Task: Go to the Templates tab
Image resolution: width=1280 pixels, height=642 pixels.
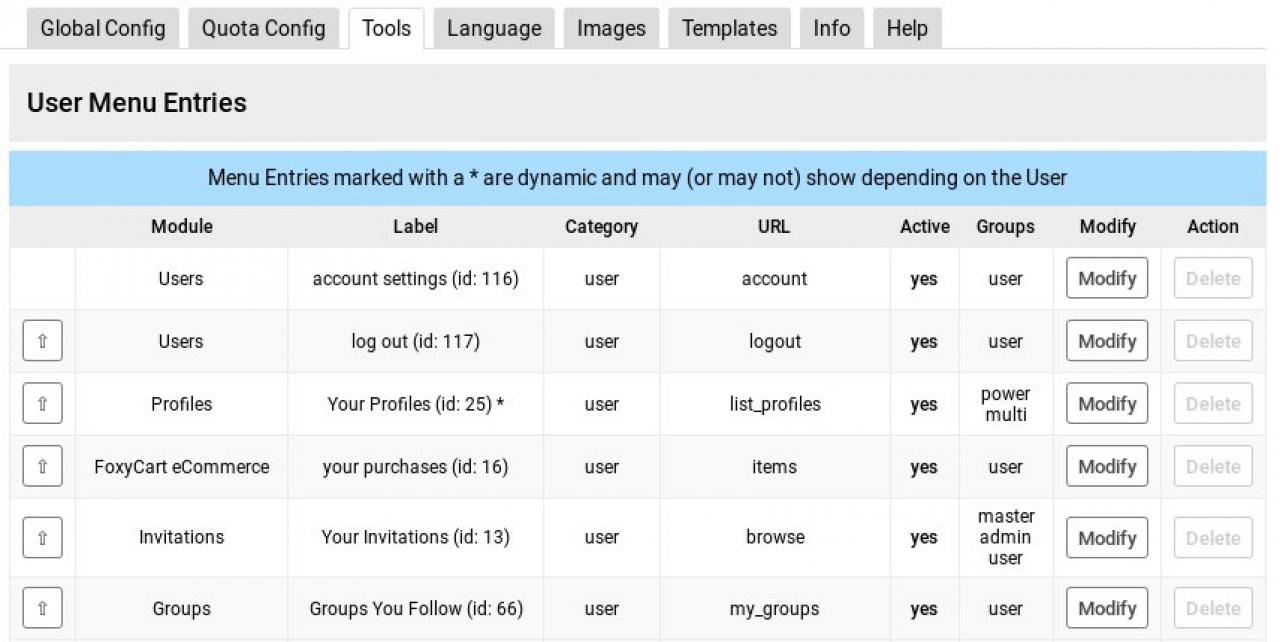Action: click(x=730, y=28)
